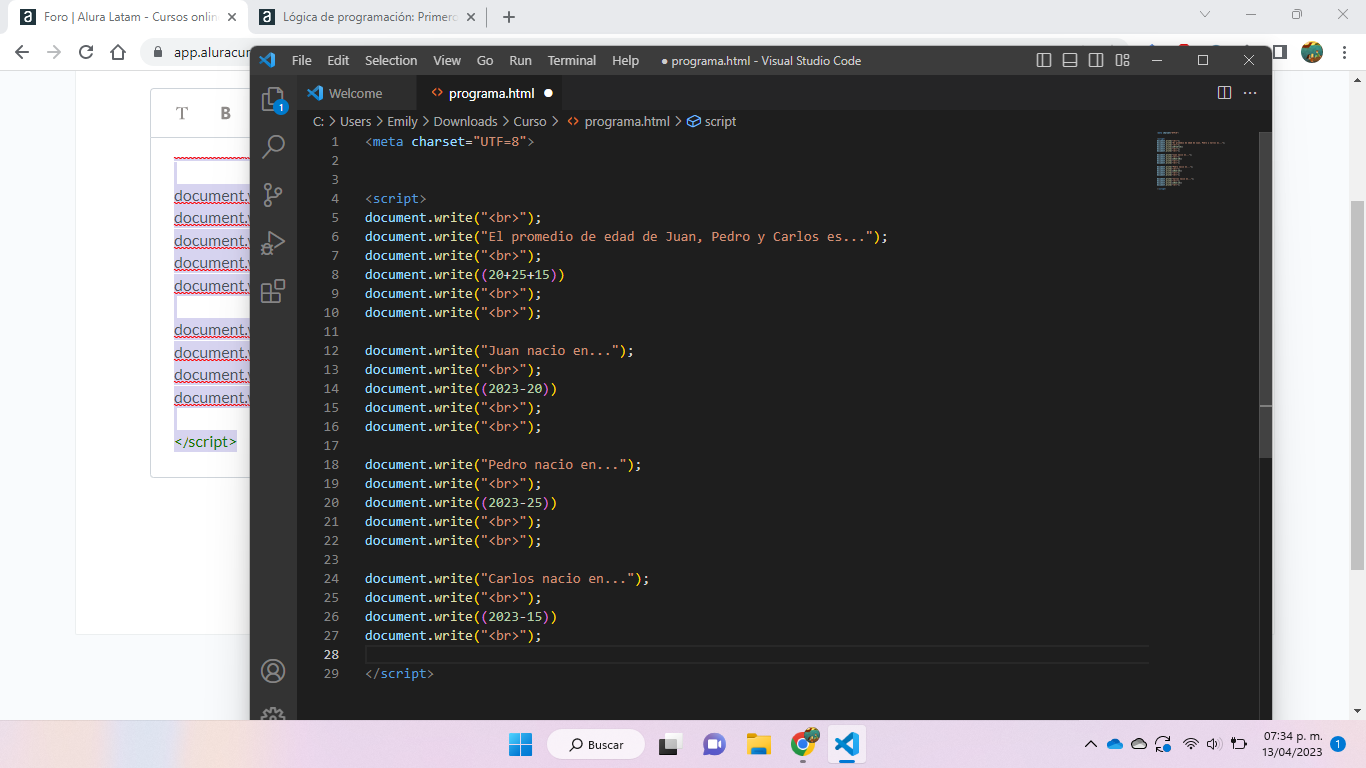Open the Selection menu
This screenshot has width=1366, height=768.
coord(391,60)
